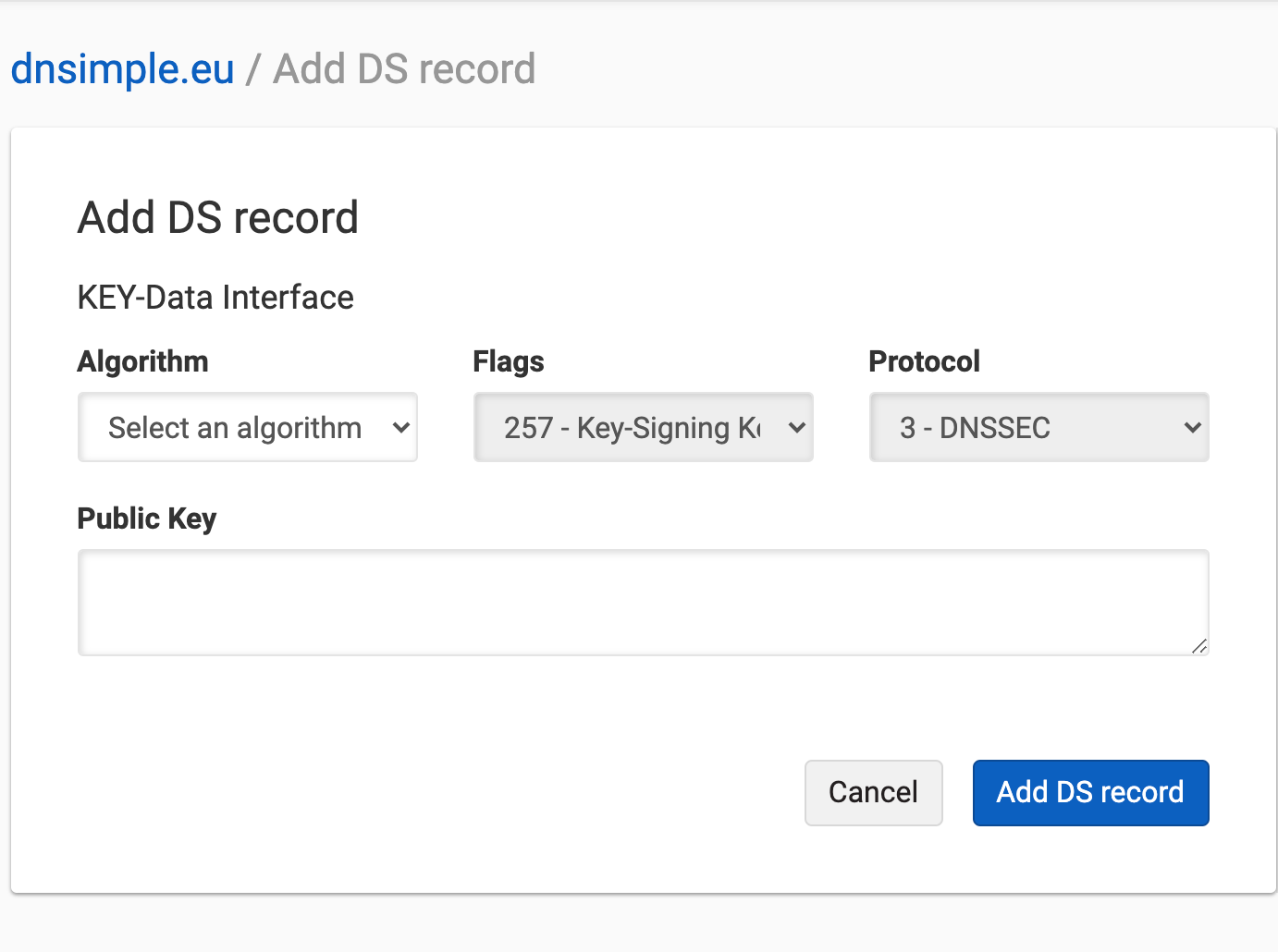Click the Flags field label
The width and height of the screenshot is (1278, 952).
[x=508, y=361]
